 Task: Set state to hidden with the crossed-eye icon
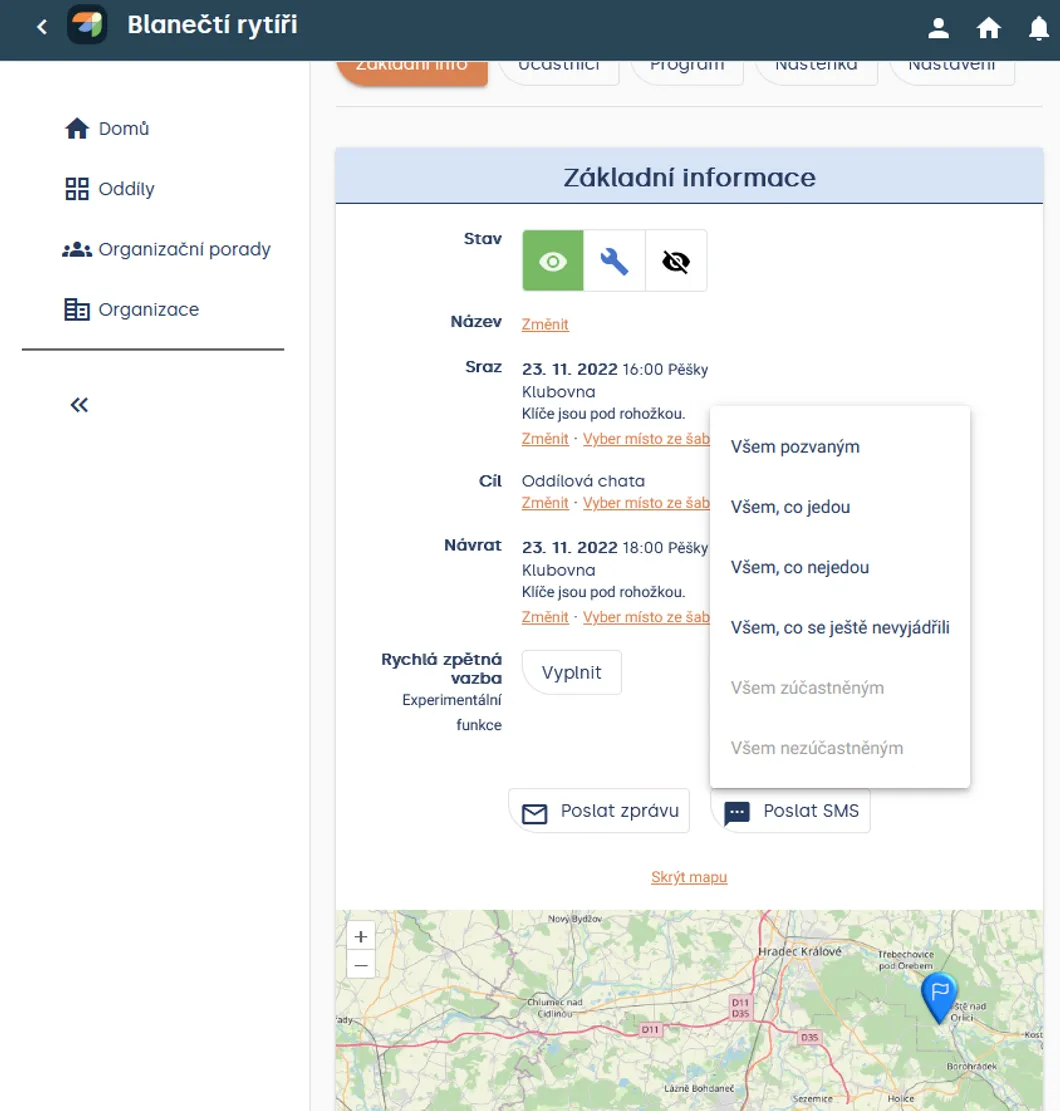click(x=676, y=261)
